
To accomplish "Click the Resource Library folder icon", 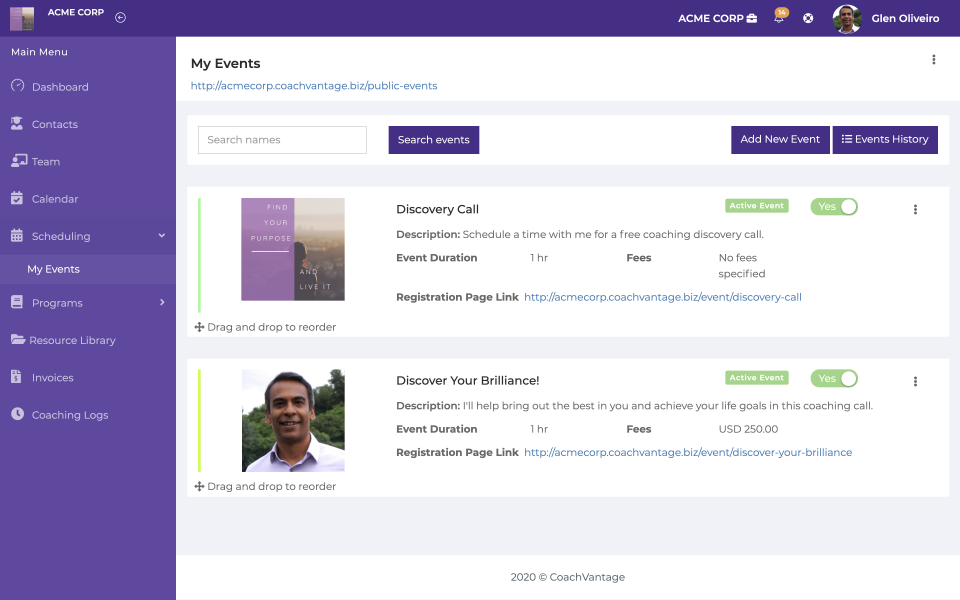I will (18, 340).
